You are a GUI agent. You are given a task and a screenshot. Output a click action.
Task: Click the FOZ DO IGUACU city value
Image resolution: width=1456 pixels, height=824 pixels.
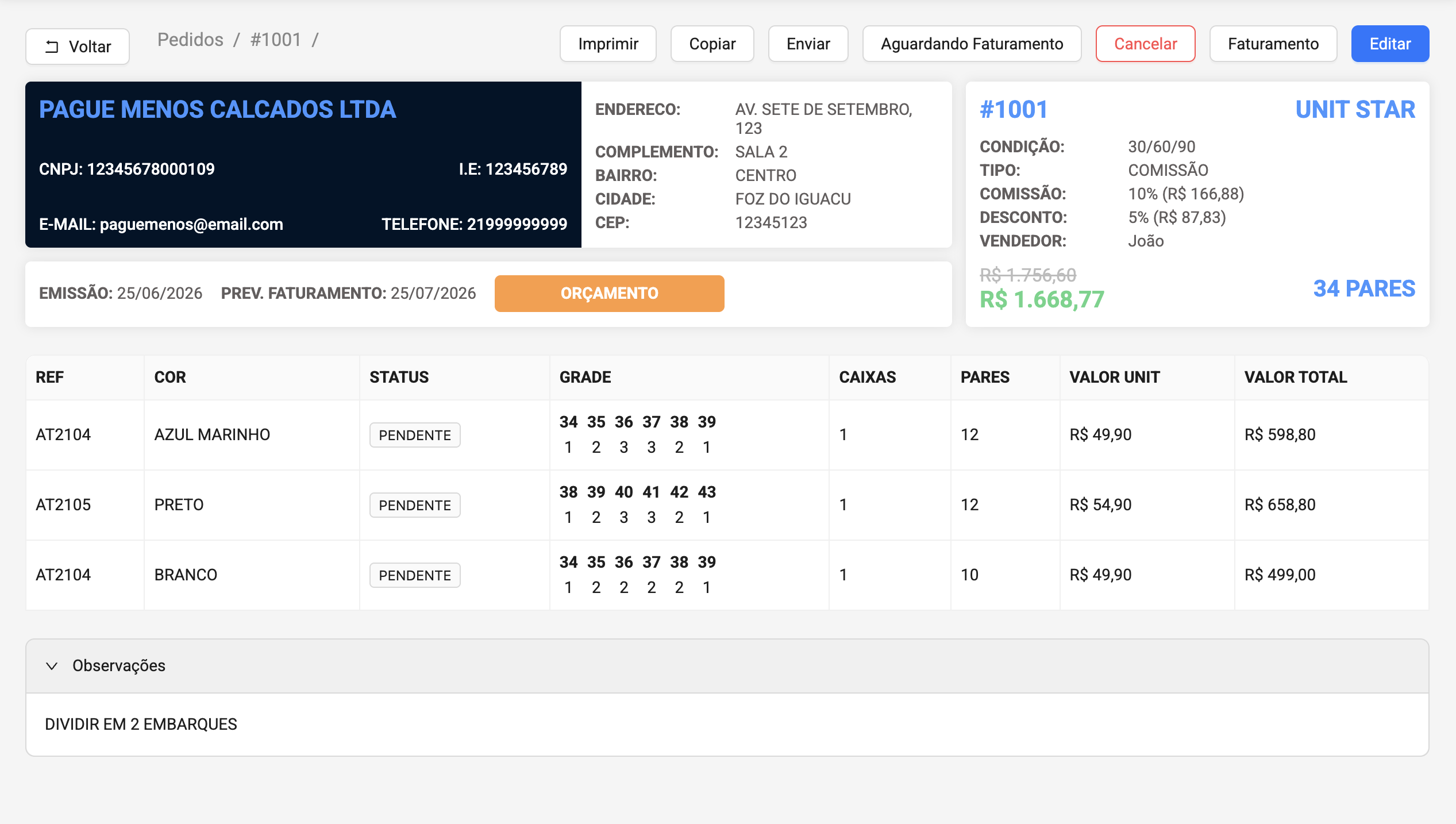click(x=793, y=199)
